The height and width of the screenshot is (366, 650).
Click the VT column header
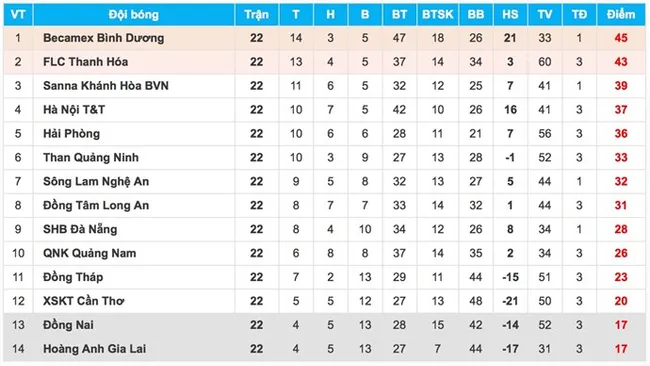[x=18, y=15]
